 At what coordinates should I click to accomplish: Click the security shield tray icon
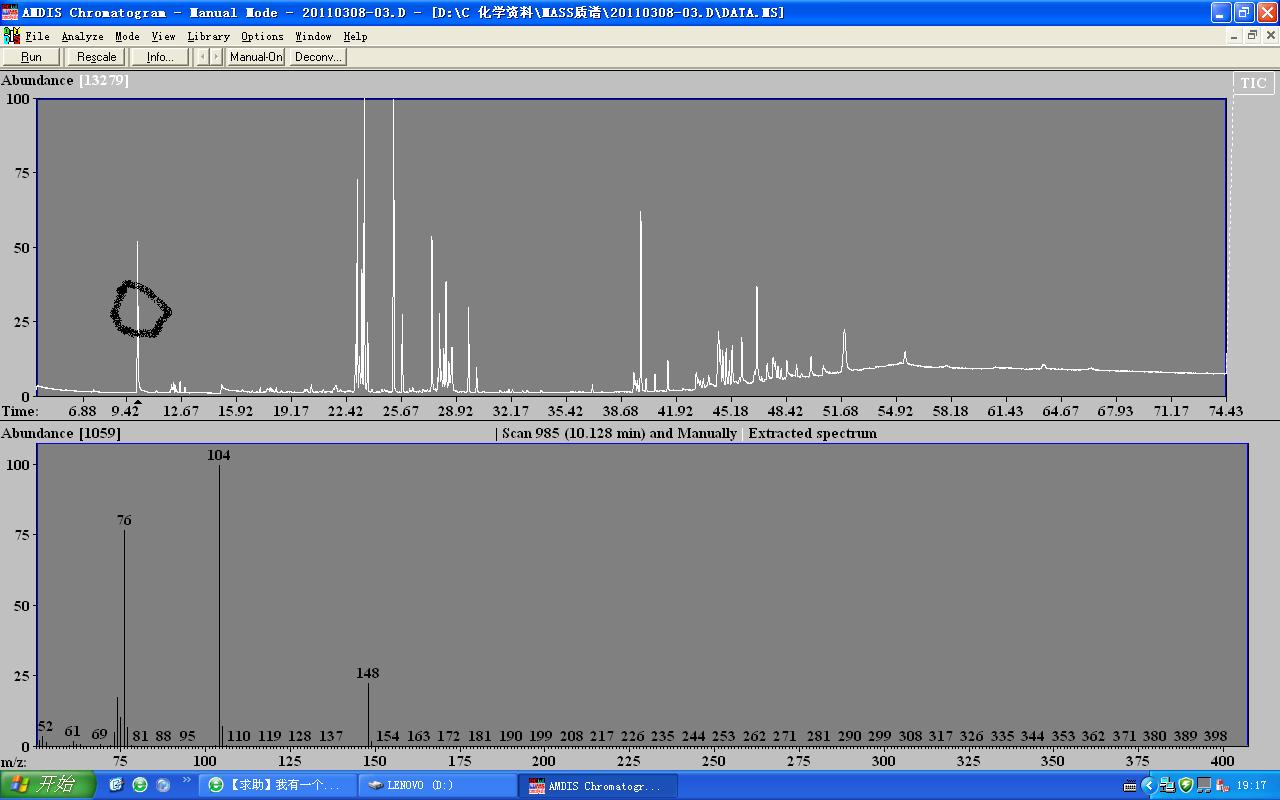pyautogui.click(x=1186, y=785)
